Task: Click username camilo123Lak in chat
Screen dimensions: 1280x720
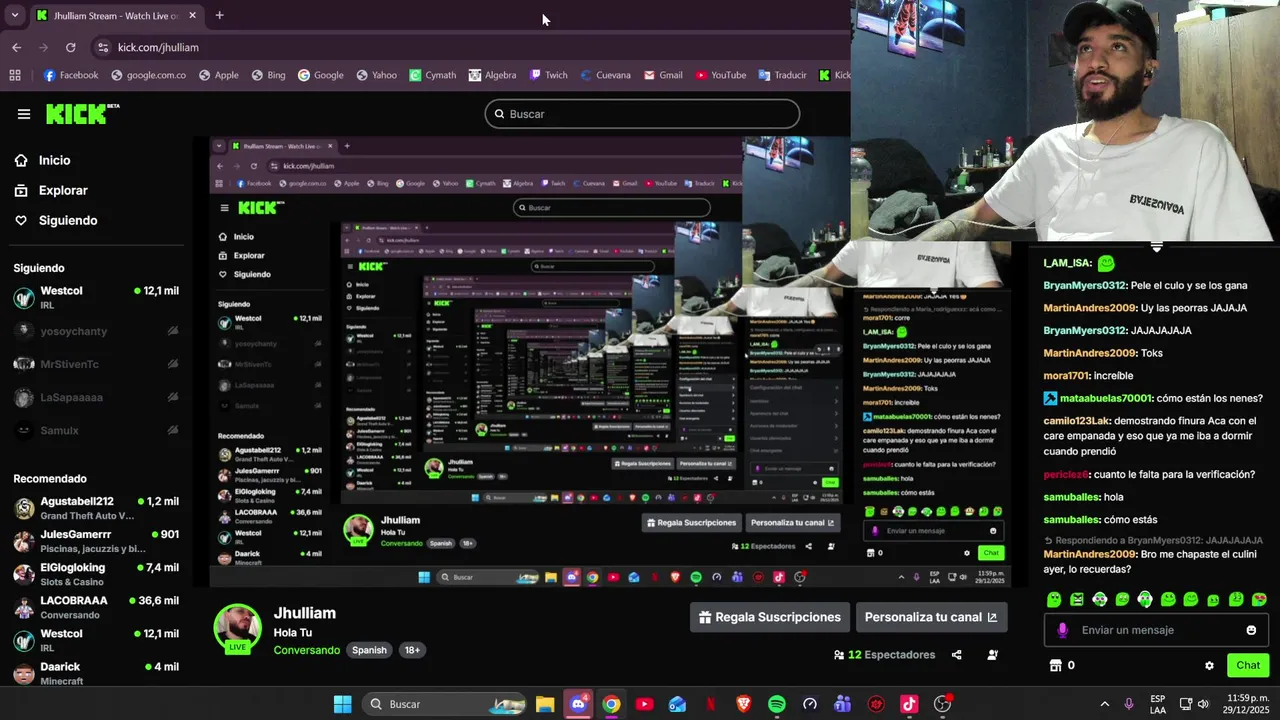Action: [1075, 421]
